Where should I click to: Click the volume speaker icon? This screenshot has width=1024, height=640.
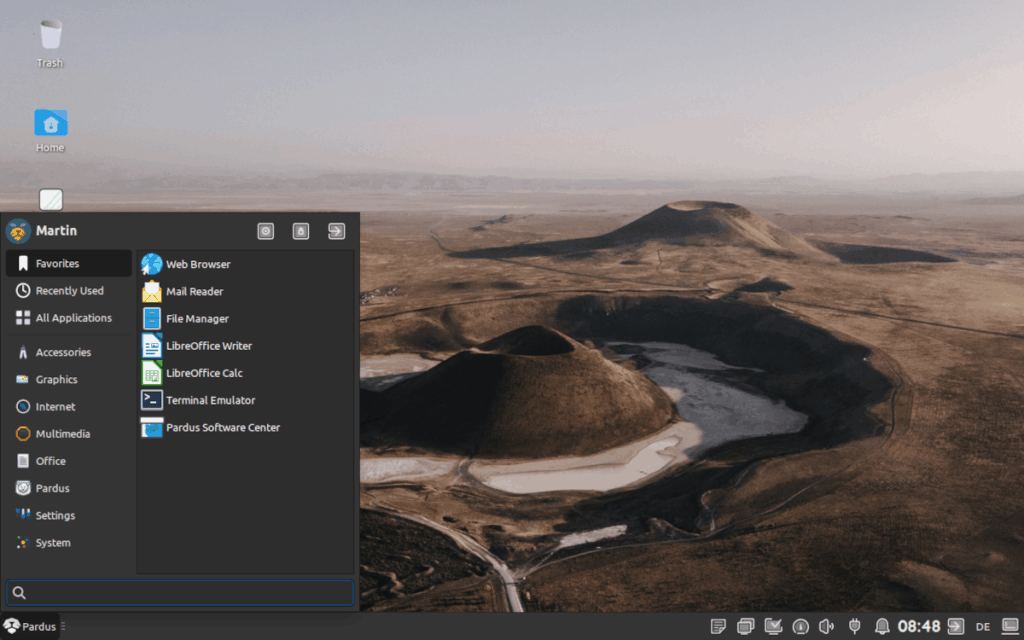tap(826, 627)
